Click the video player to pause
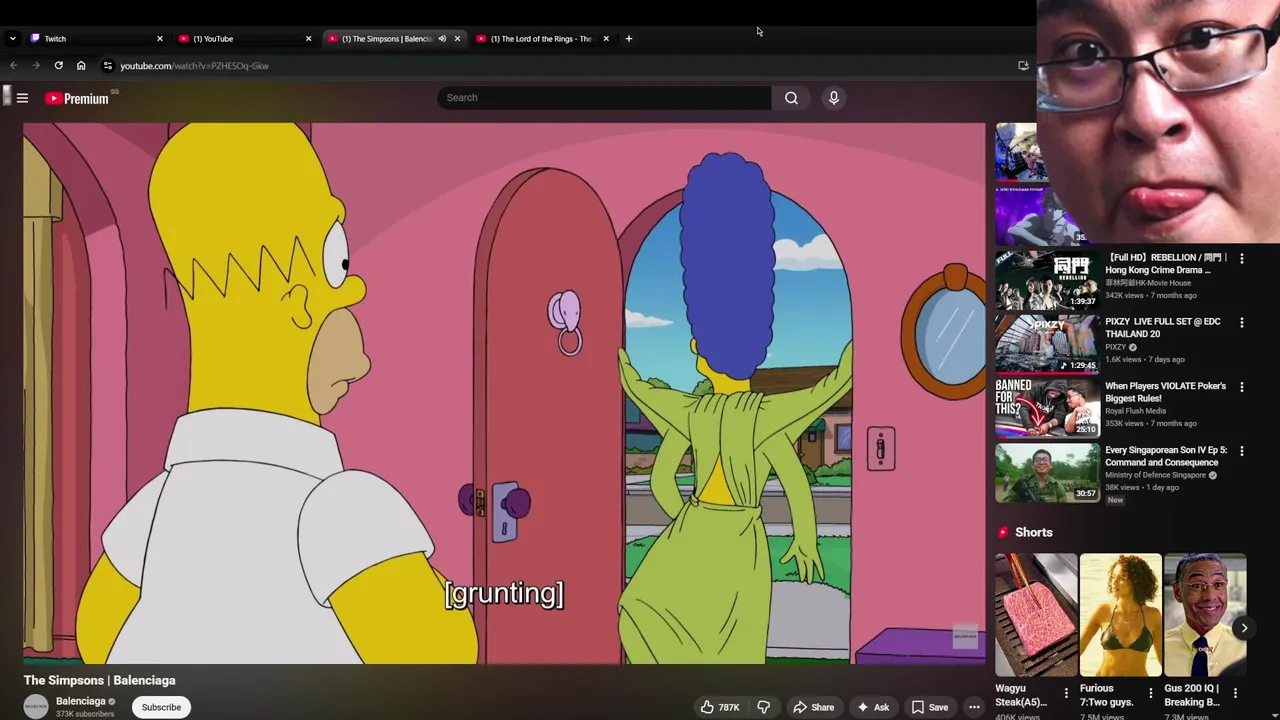The width and height of the screenshot is (1280, 720). (504, 393)
